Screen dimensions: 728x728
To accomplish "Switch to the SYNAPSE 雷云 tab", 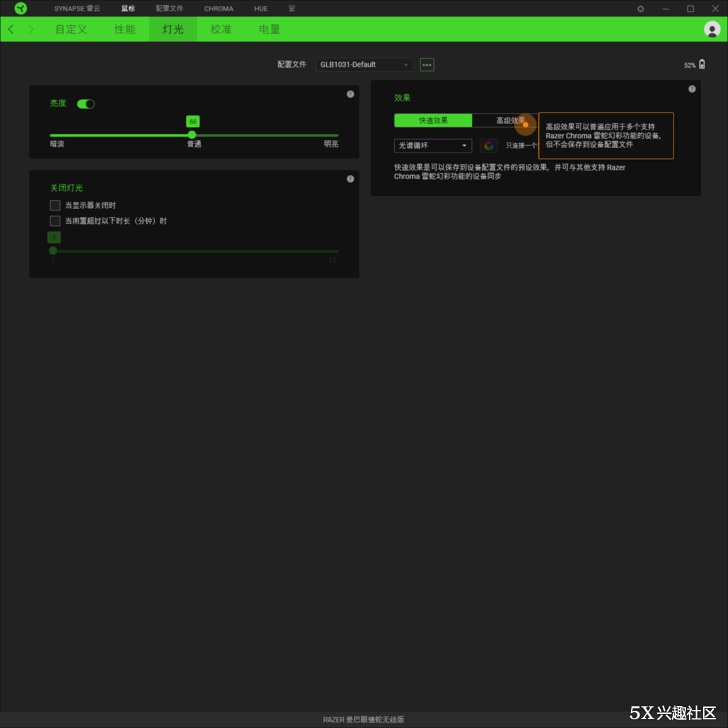I will (x=77, y=8).
